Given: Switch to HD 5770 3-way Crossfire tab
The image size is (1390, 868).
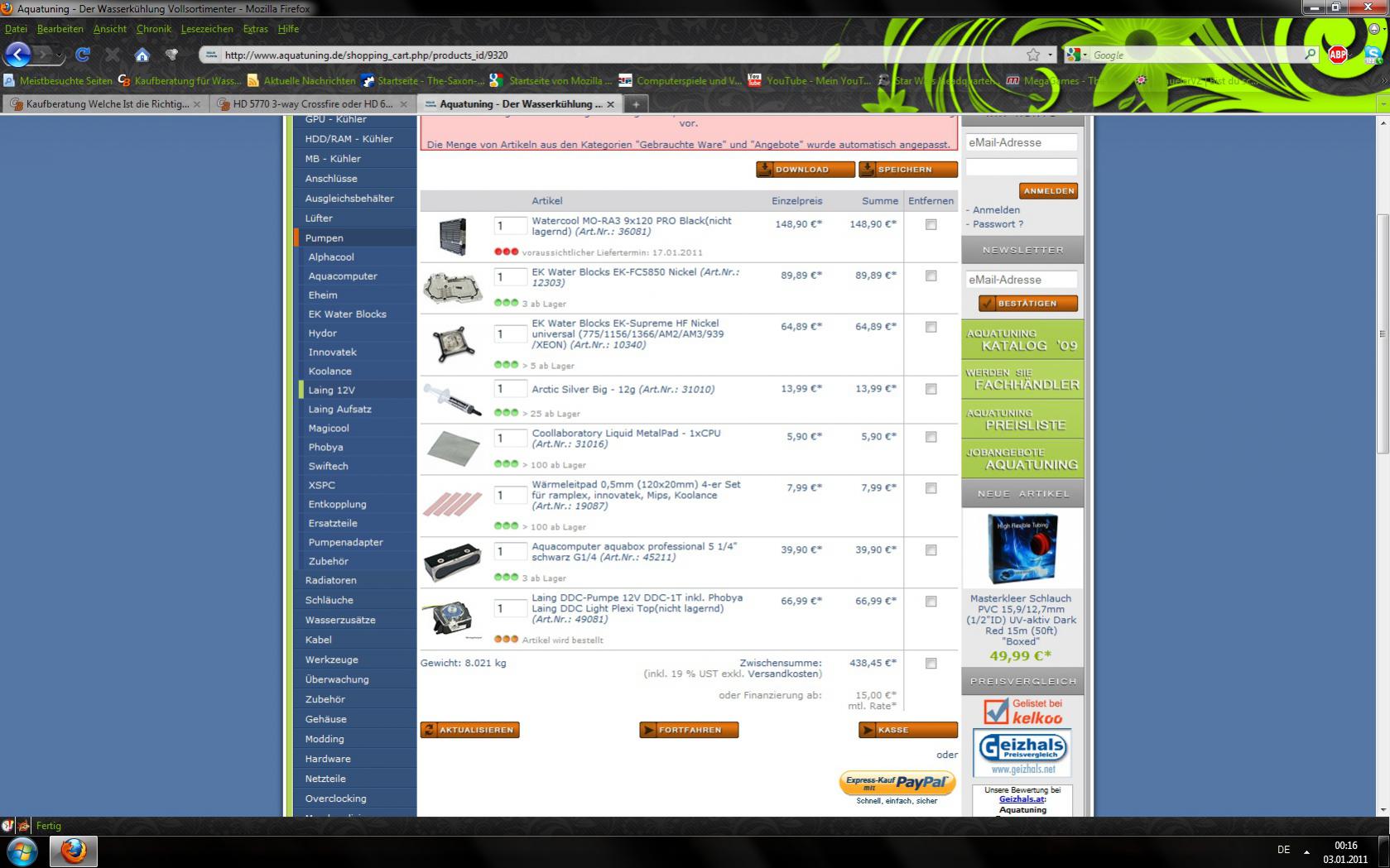Looking at the screenshot, I should pos(311,104).
